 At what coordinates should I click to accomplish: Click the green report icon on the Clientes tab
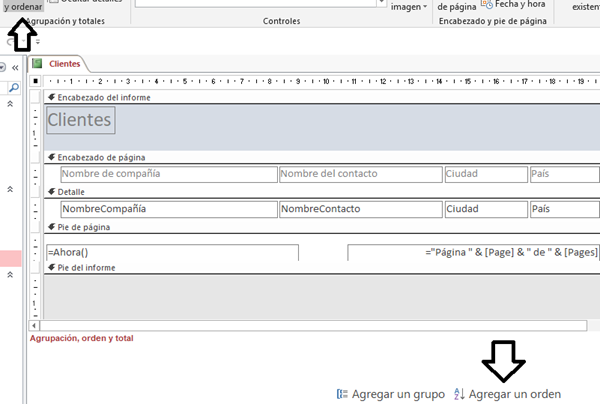coord(37,63)
